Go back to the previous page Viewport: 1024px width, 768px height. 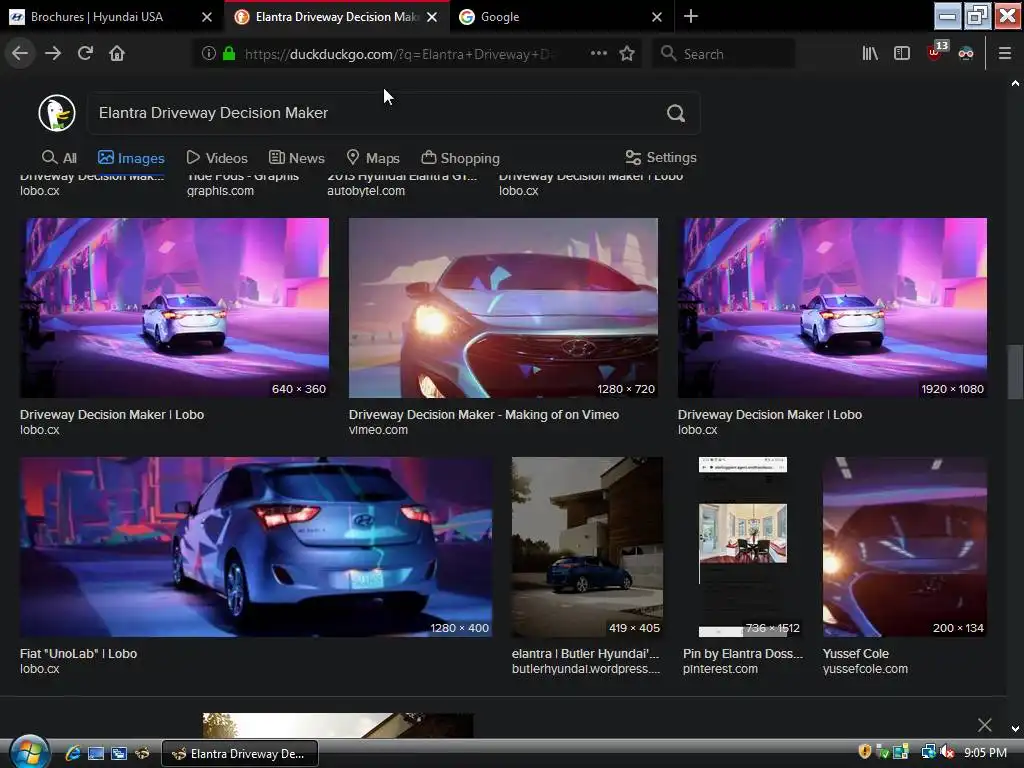click(20, 54)
